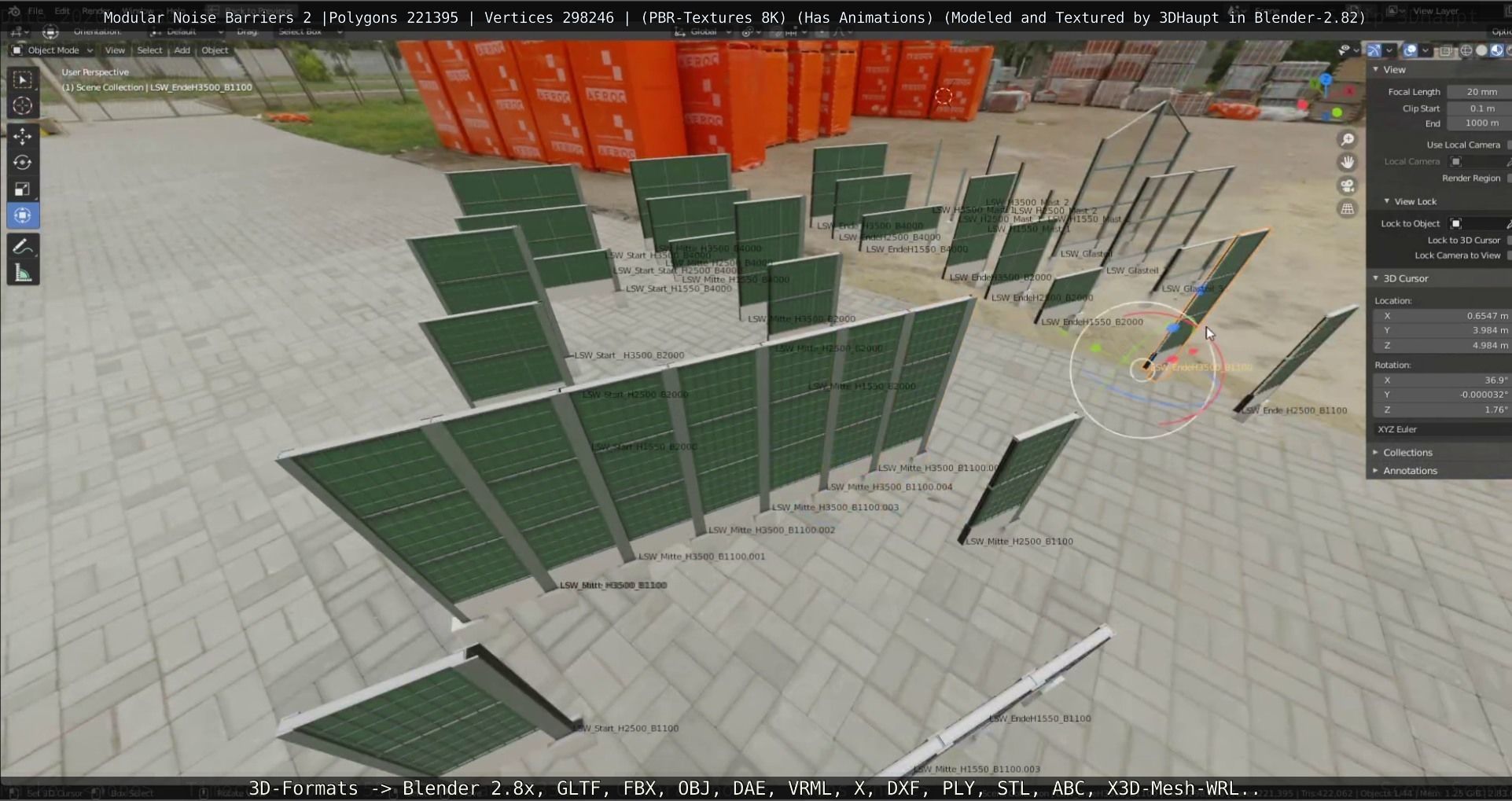This screenshot has width=1512, height=801.
Task: Click the LSW_Mitte_H3500_B1100.002 label
Action: (771, 531)
